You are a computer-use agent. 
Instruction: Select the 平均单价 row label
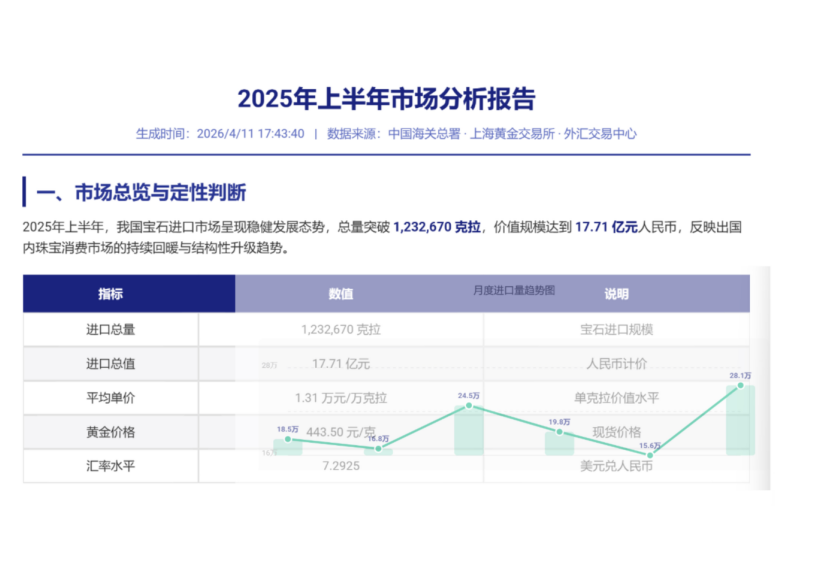tap(111, 397)
